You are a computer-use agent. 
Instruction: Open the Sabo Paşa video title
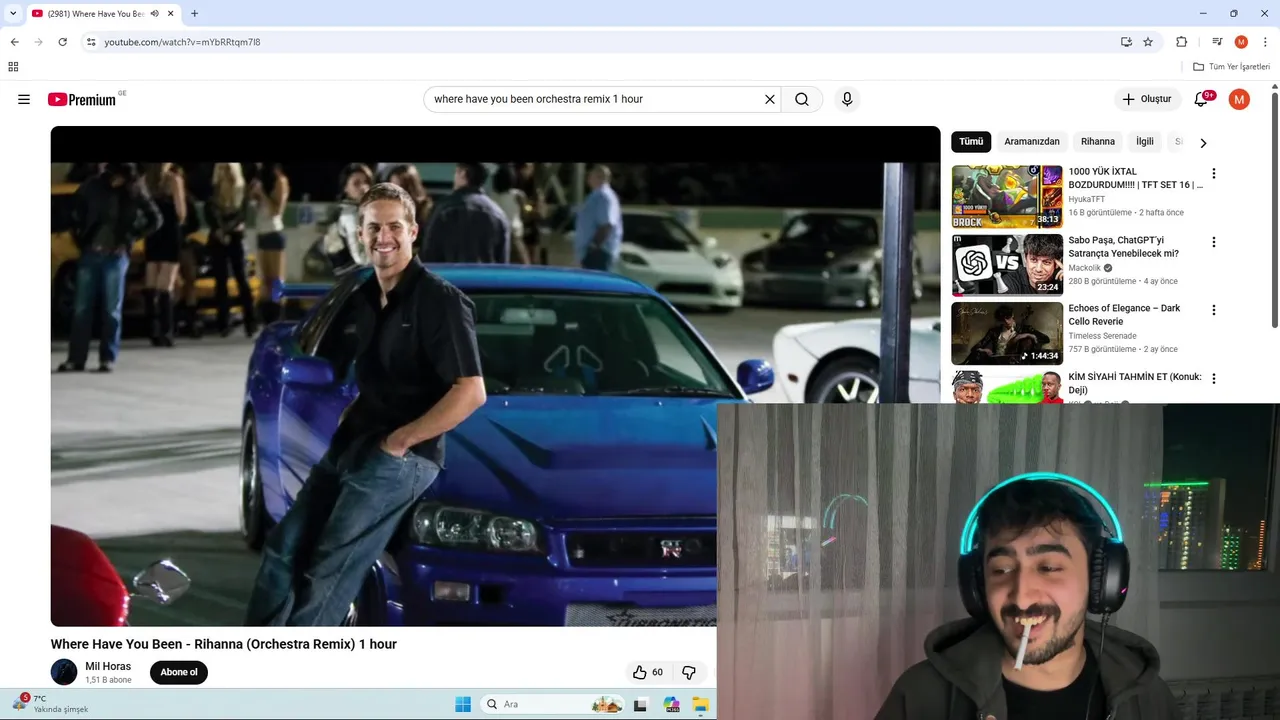click(x=1123, y=247)
